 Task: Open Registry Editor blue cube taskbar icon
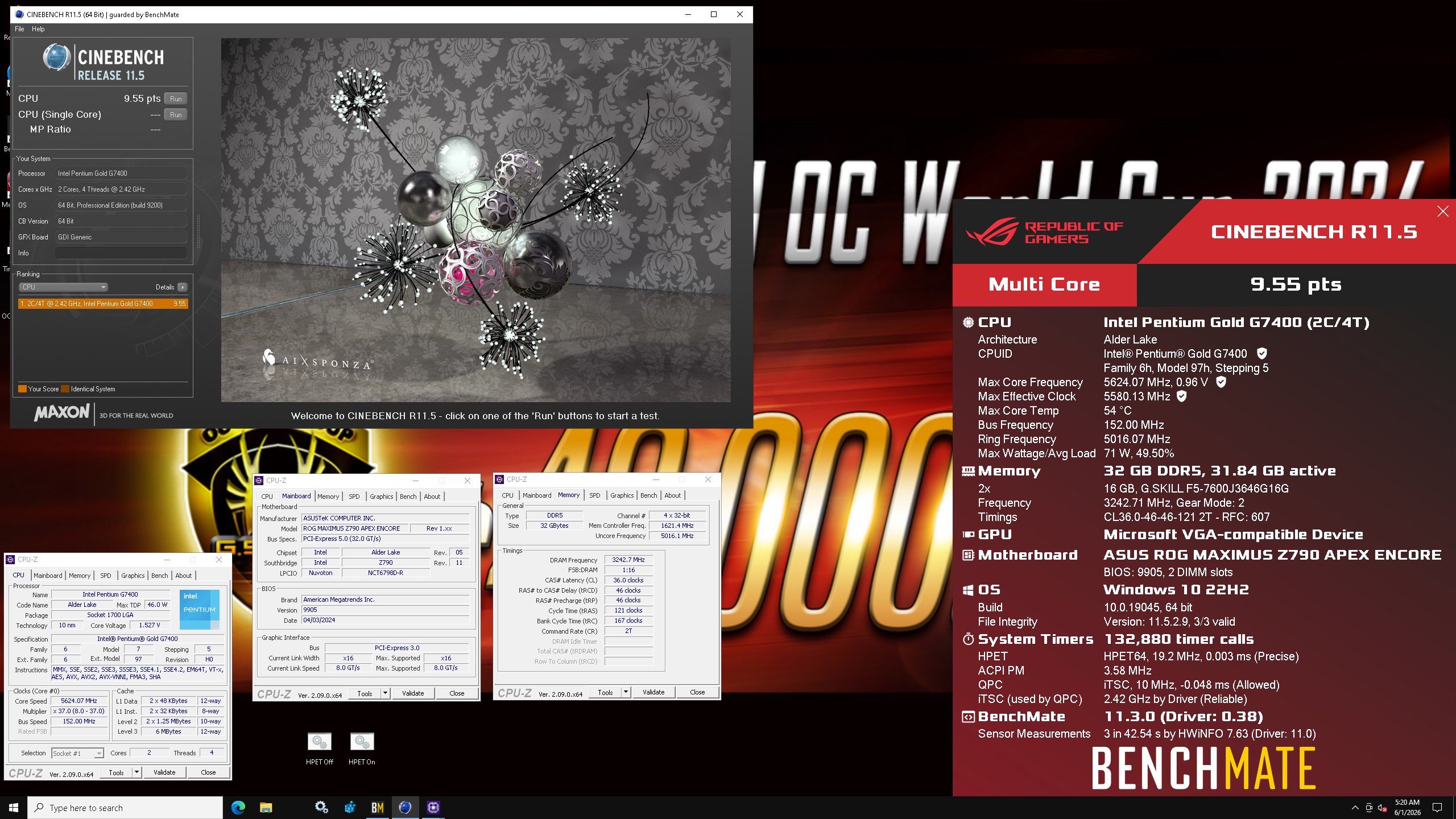(350, 808)
